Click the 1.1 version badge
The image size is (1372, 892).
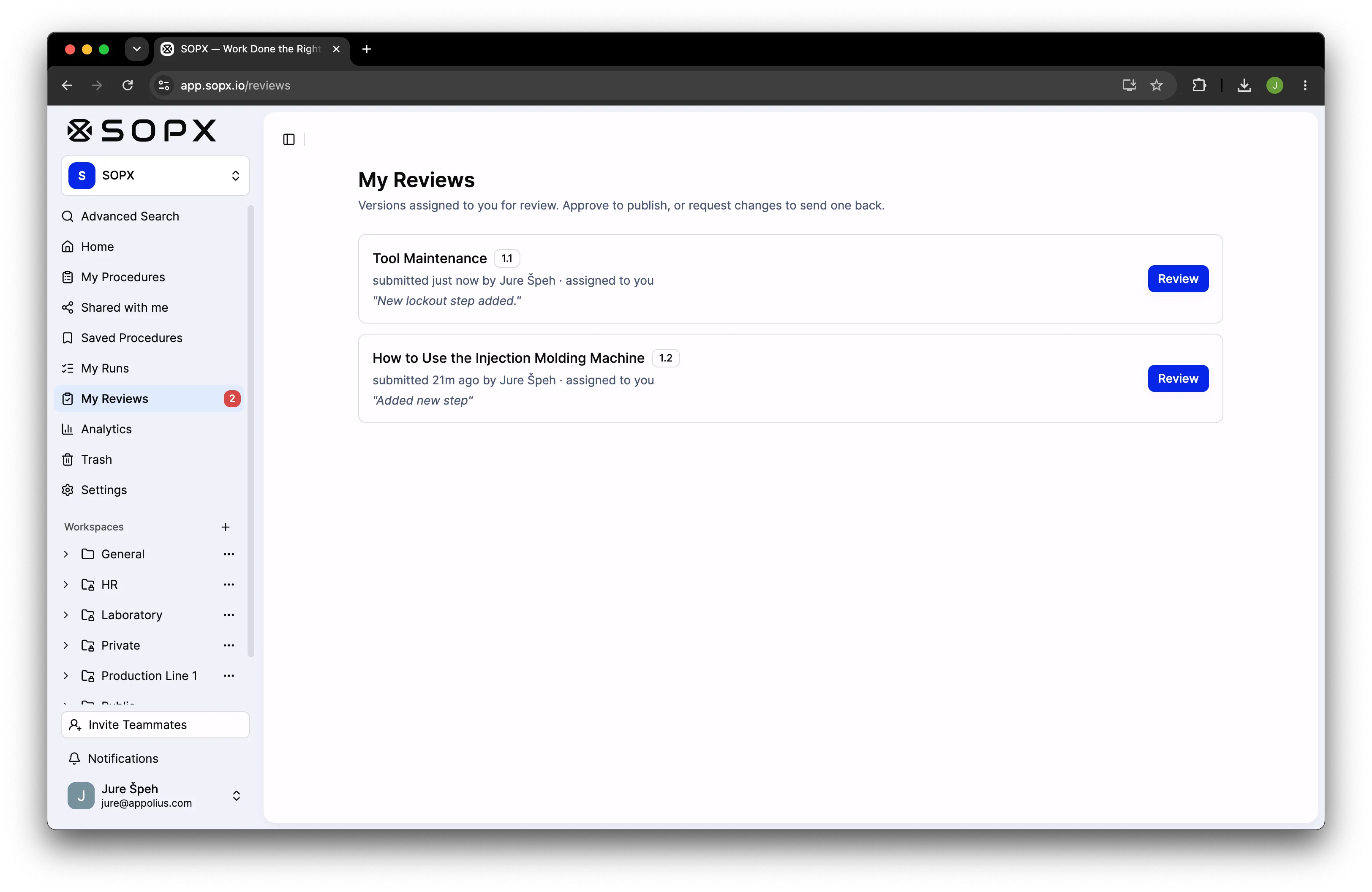click(507, 259)
